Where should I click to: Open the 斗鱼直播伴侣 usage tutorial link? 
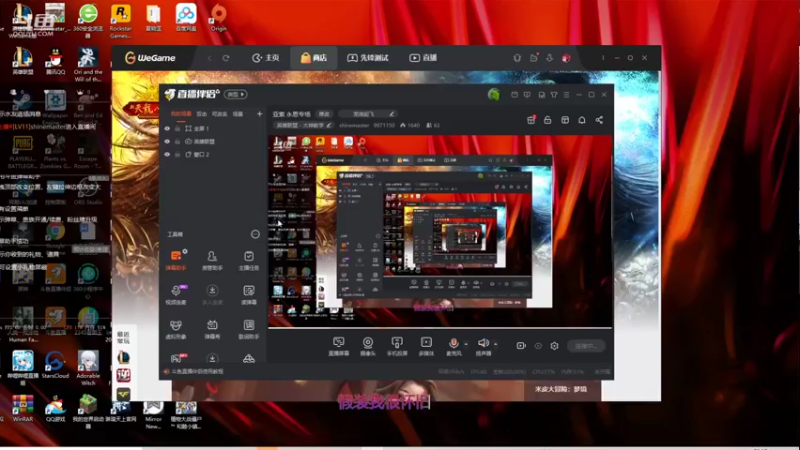pos(197,371)
